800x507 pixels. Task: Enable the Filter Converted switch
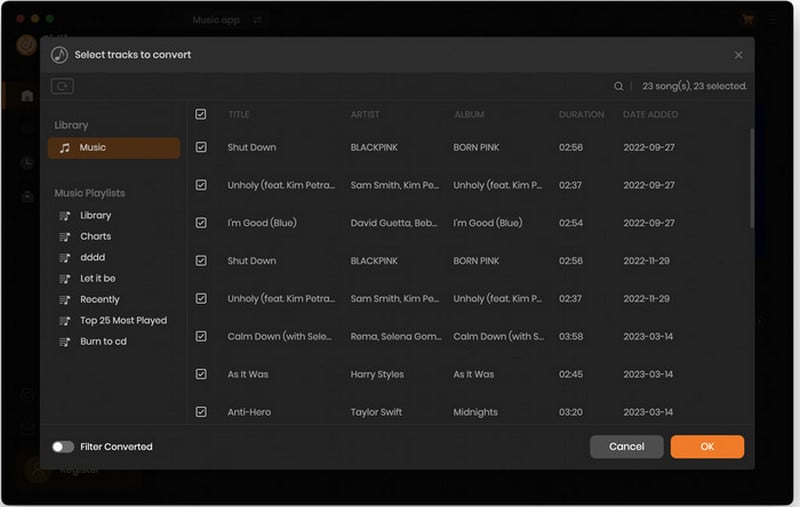pos(63,447)
